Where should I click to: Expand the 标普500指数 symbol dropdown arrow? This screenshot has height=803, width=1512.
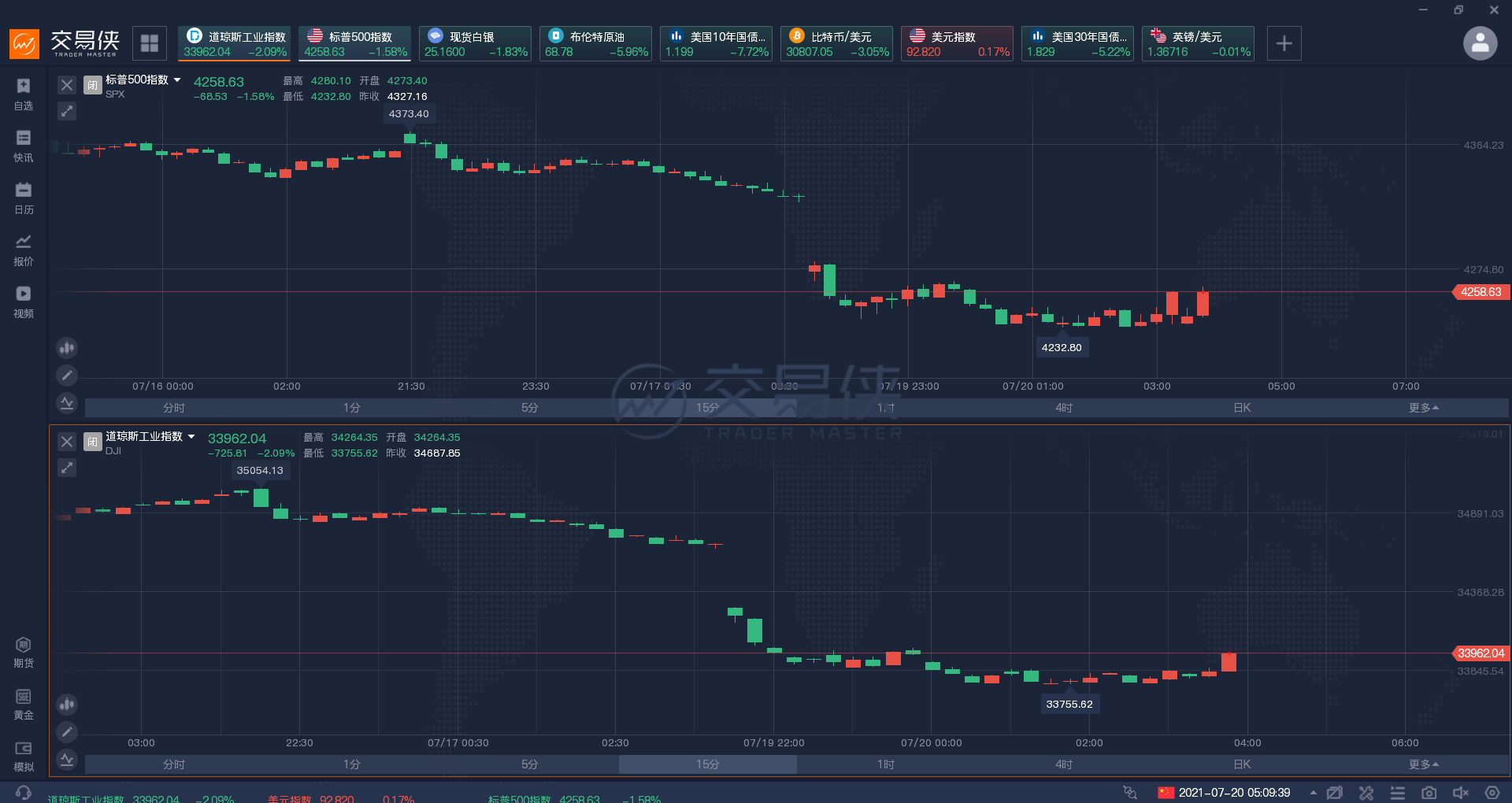(x=177, y=80)
